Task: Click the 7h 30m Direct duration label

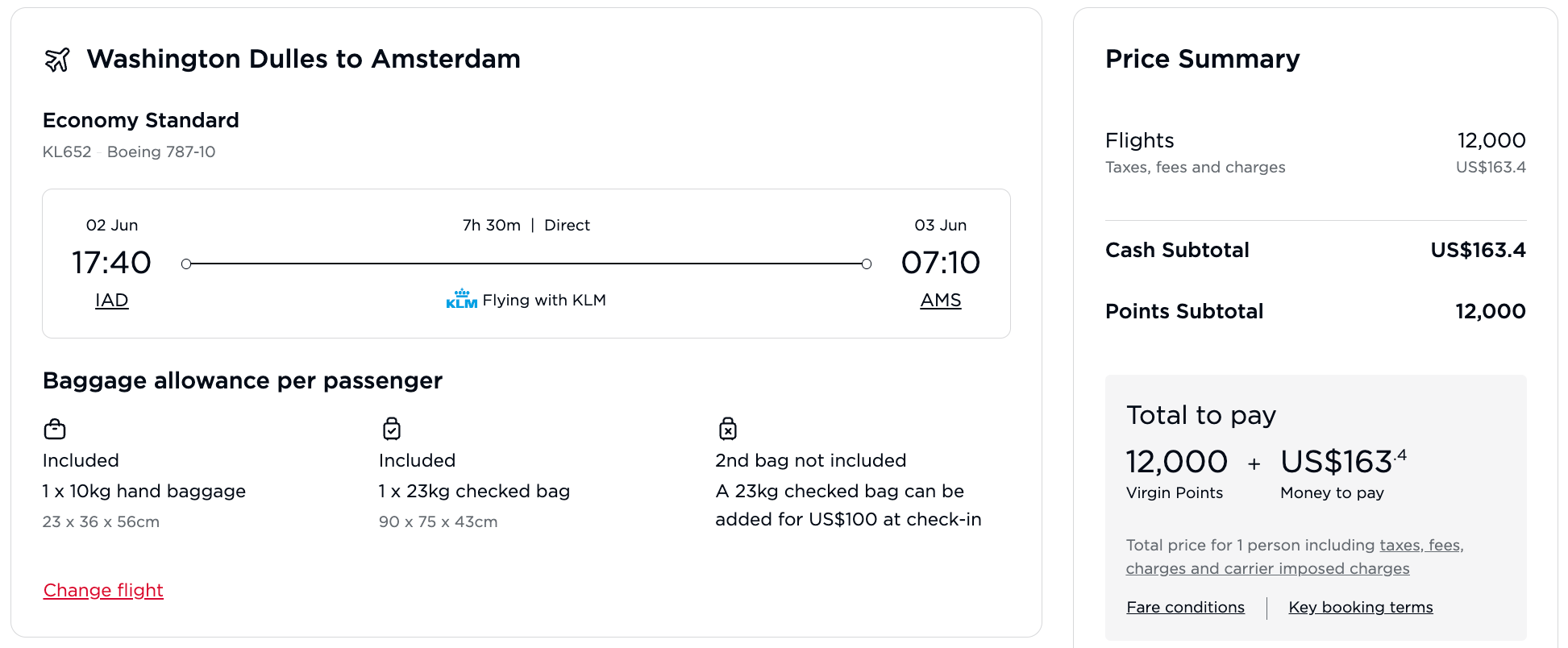Action: point(526,225)
